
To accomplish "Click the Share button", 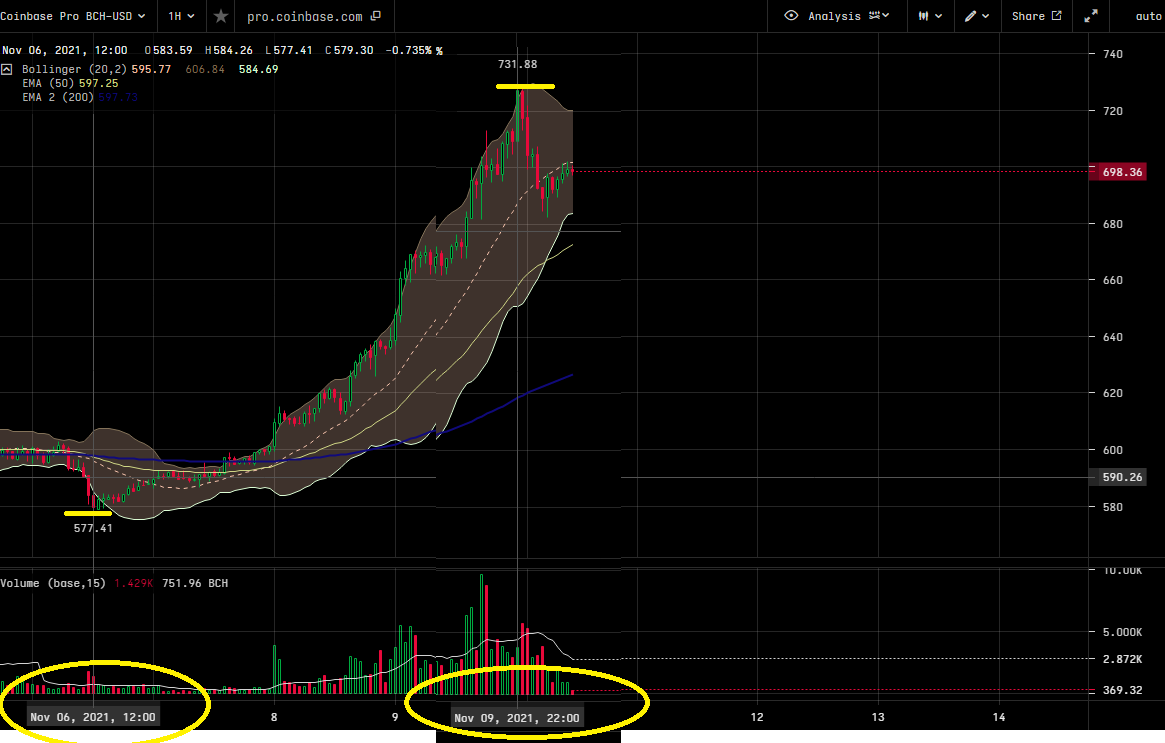I will click(x=1036, y=16).
